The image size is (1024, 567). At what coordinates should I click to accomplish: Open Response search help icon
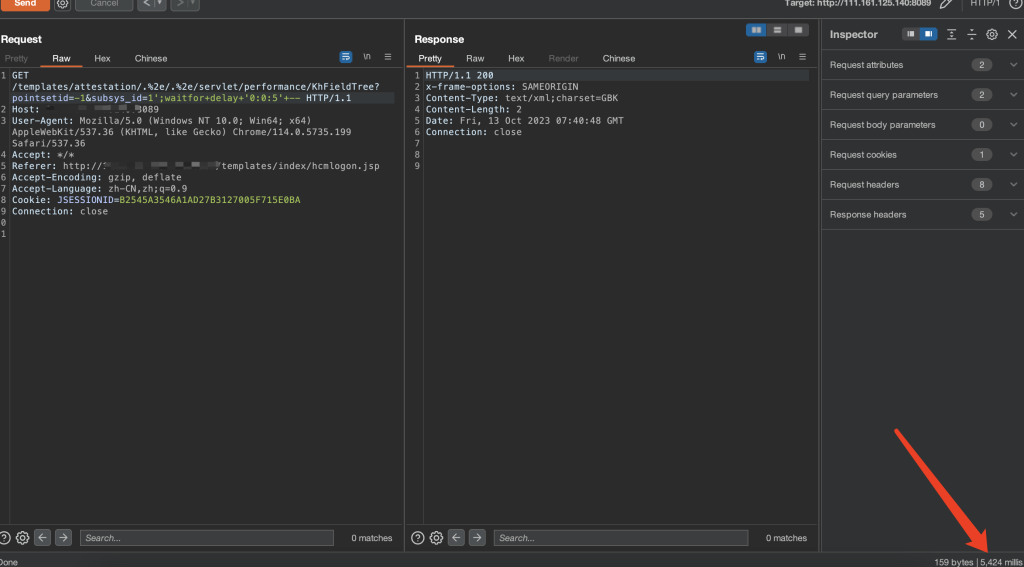pos(418,538)
